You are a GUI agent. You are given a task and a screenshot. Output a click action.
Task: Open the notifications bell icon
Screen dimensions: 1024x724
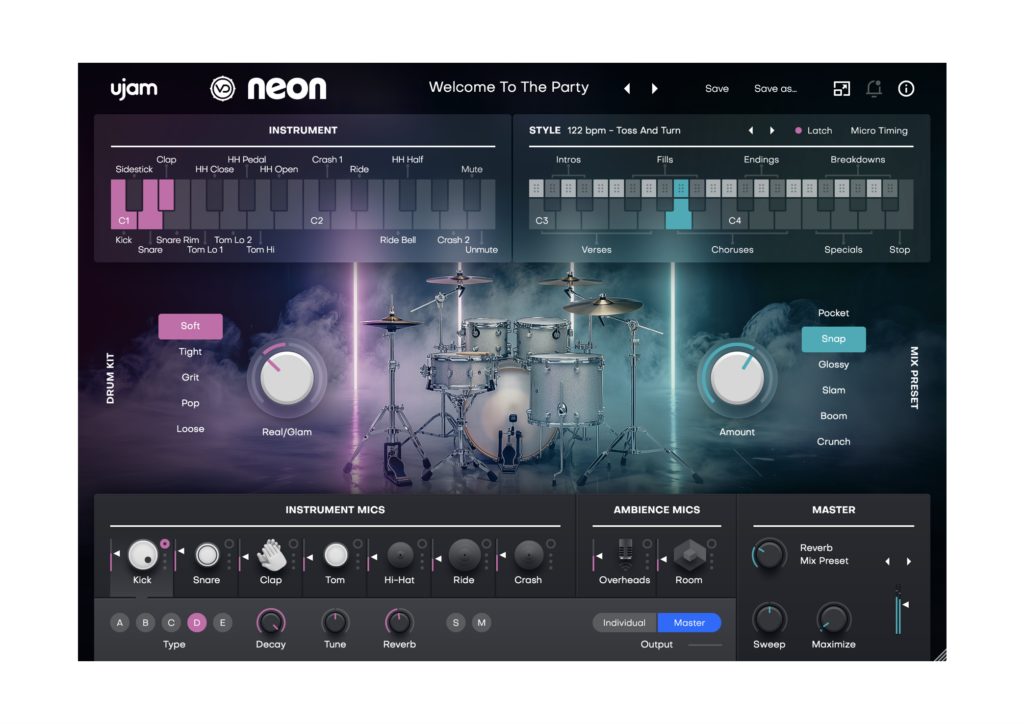[874, 88]
